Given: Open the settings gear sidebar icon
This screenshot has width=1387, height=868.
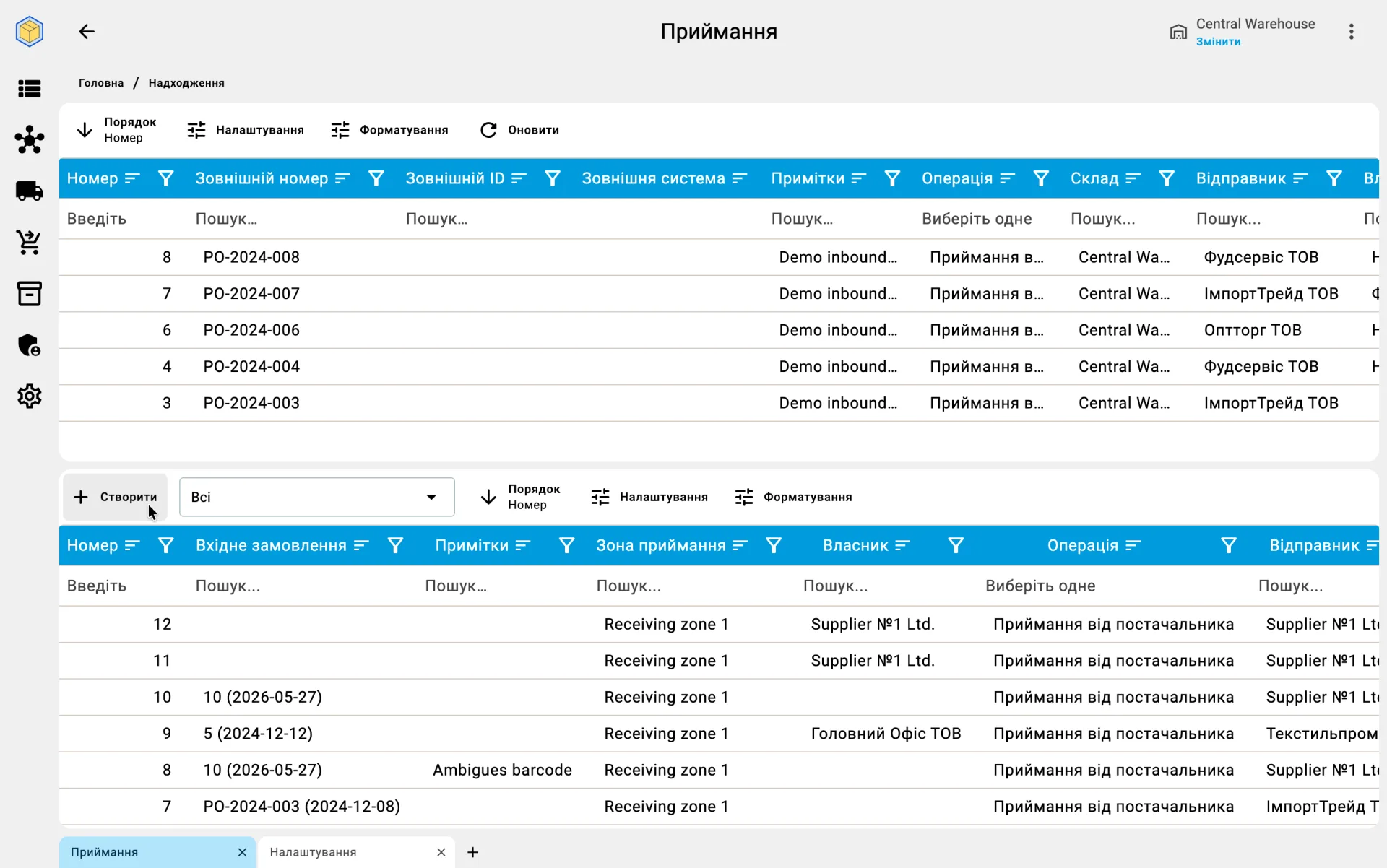Looking at the screenshot, I should click(30, 396).
